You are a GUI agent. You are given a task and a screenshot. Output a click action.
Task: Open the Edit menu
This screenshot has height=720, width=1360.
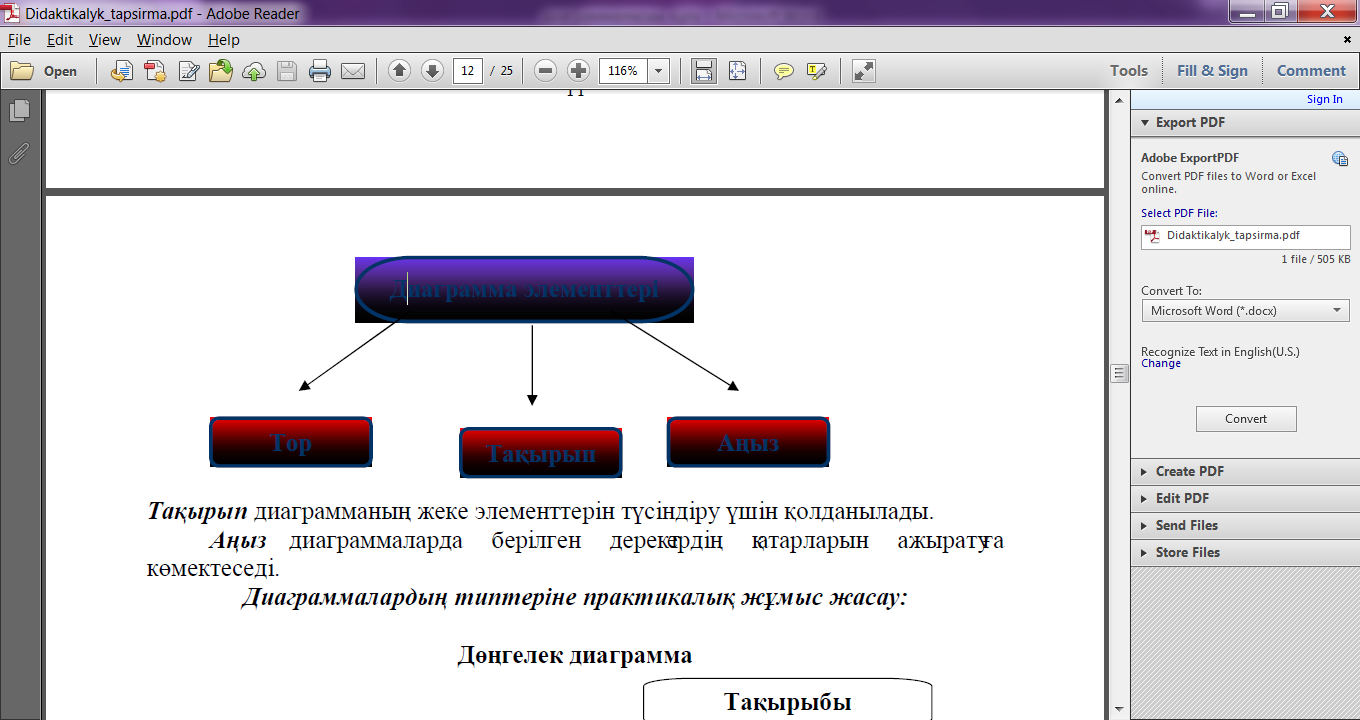(x=60, y=40)
